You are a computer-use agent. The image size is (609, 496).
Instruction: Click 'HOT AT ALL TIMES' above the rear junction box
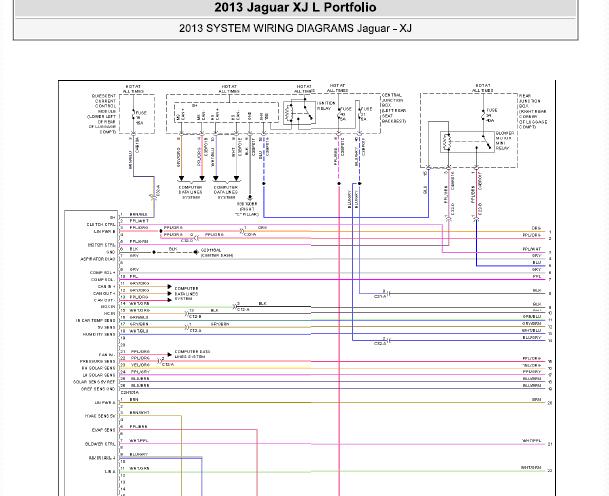(x=483, y=88)
